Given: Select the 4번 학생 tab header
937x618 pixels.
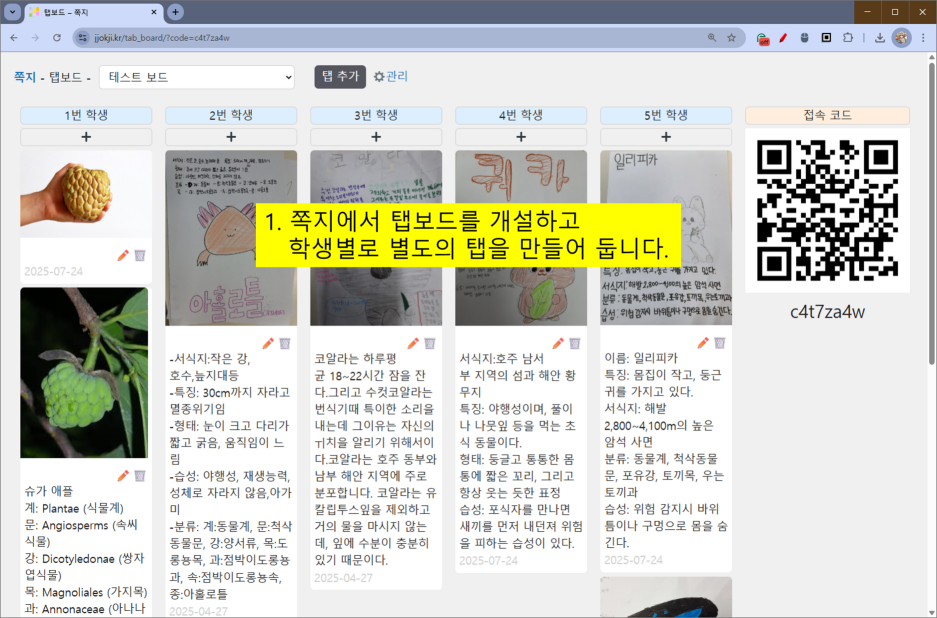Looking at the screenshot, I should coord(521,115).
